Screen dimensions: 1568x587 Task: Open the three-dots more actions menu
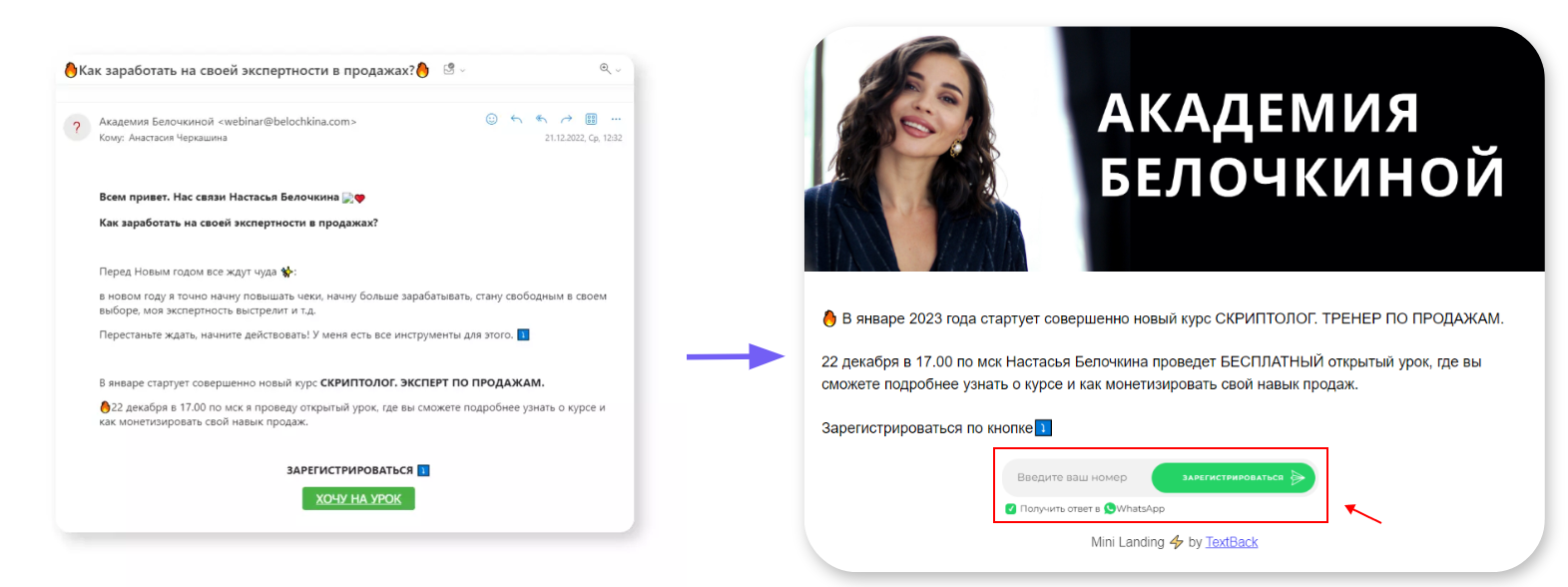[616, 119]
